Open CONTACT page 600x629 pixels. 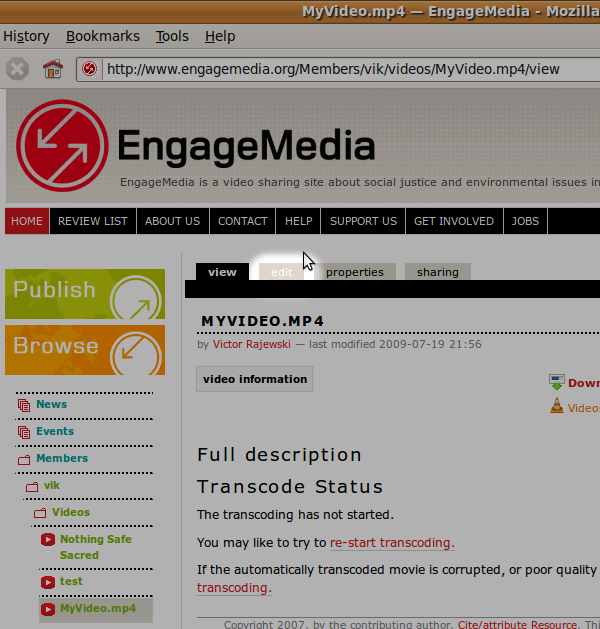tap(243, 221)
